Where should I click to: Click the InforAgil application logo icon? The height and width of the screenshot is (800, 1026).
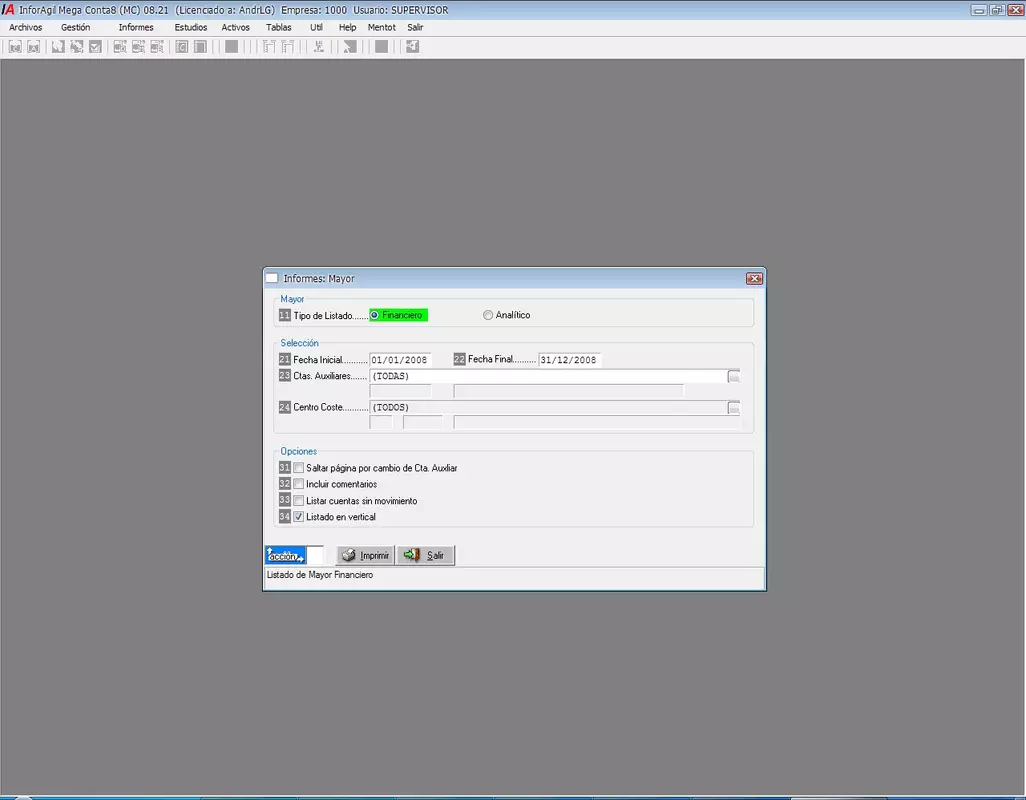click(8, 10)
